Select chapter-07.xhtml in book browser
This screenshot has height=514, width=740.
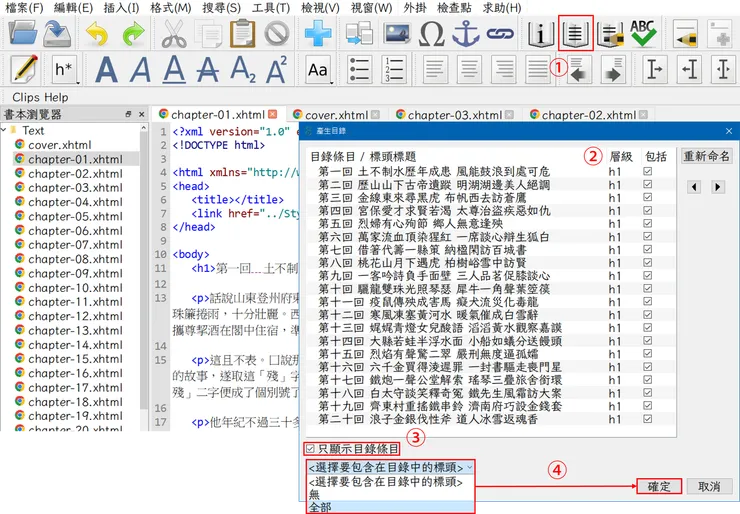click(x=75, y=244)
